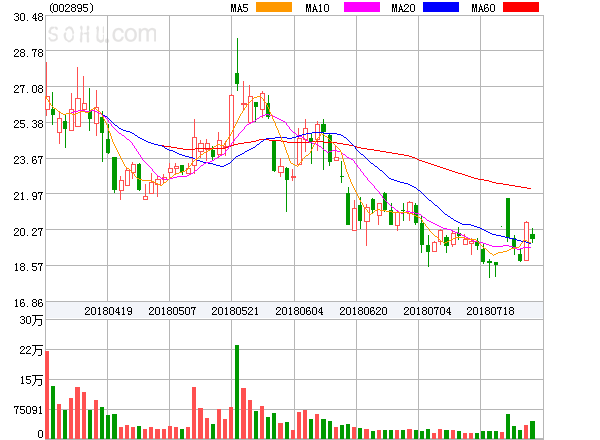This screenshot has height=440, width=600.
Task: Select the MA20 legend label
Action: click(x=403, y=8)
